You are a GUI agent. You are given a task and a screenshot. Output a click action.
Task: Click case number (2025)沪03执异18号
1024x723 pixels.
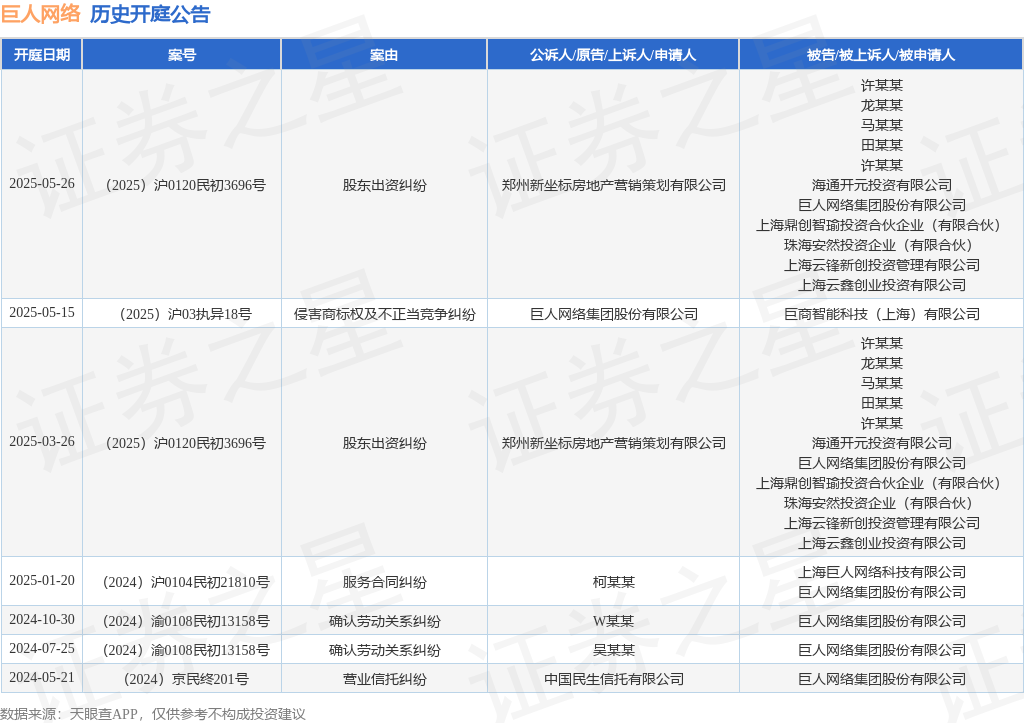[x=185, y=314]
